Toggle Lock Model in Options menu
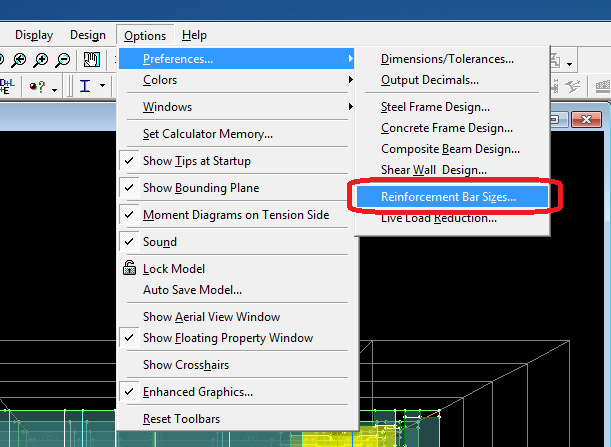The height and width of the screenshot is (447, 611). pyautogui.click(x=237, y=269)
